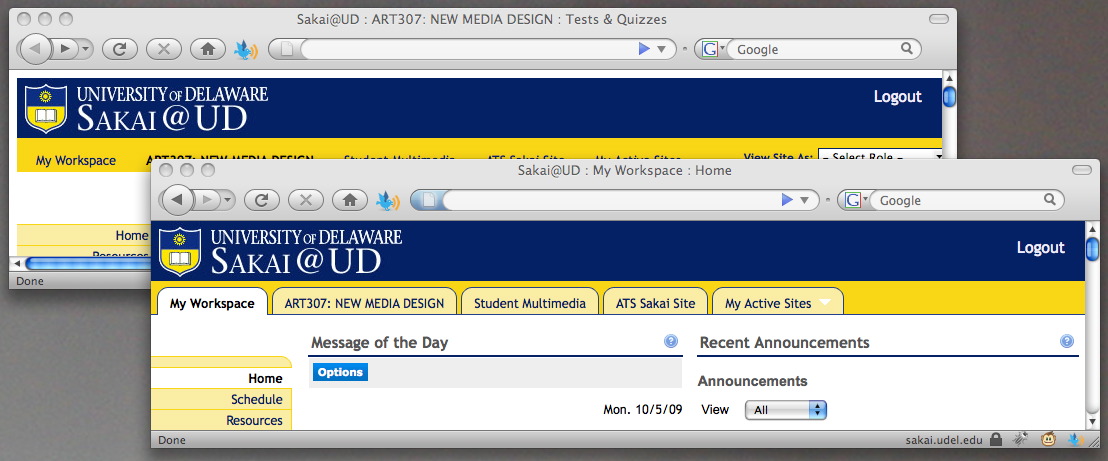Stop loading in the Tests & Quizzes window
Viewport: 1108px width, 461px height.
[164, 49]
